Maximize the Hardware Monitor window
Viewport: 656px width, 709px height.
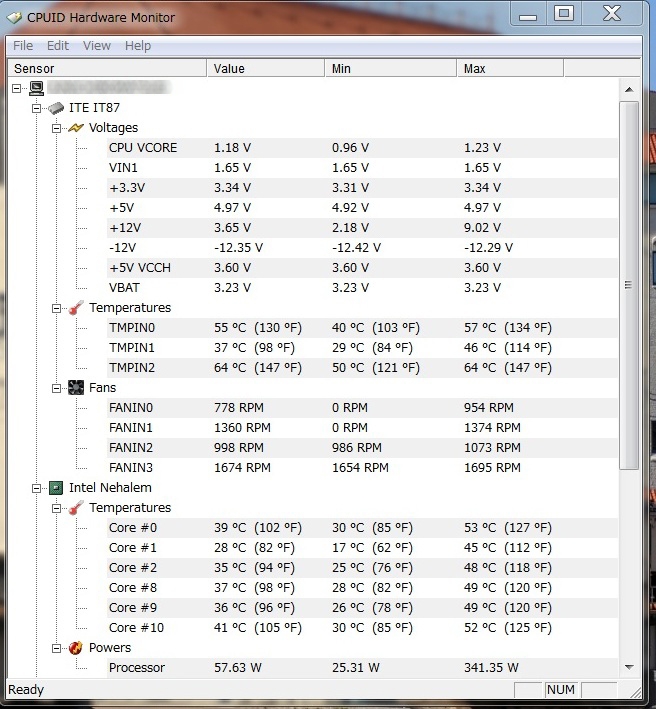click(564, 13)
